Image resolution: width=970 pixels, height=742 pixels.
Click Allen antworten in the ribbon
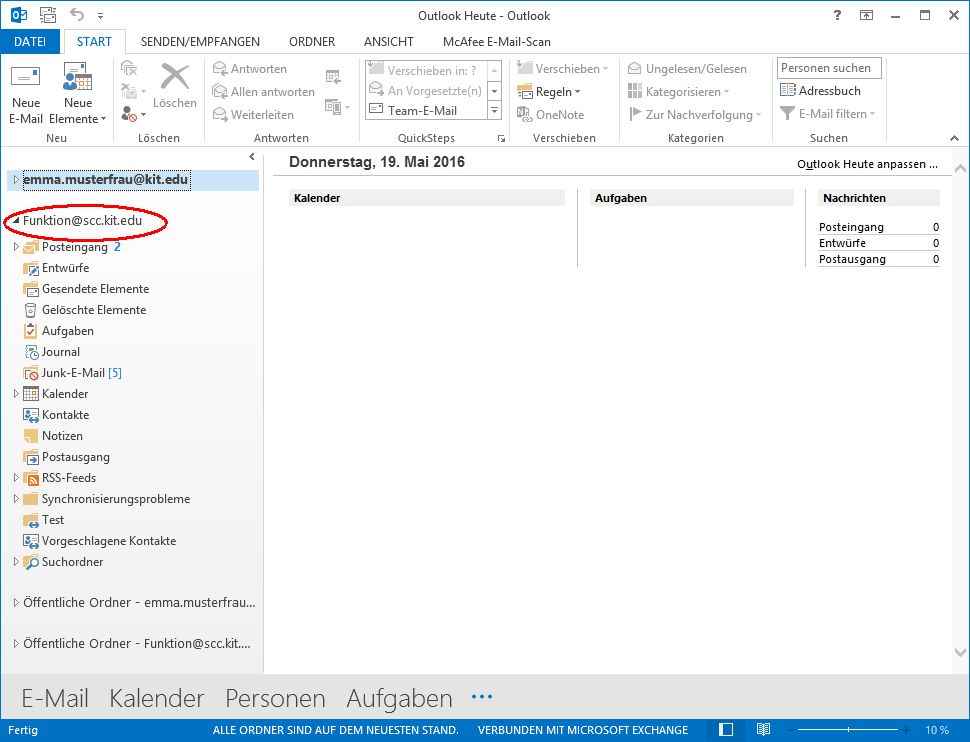(264, 92)
